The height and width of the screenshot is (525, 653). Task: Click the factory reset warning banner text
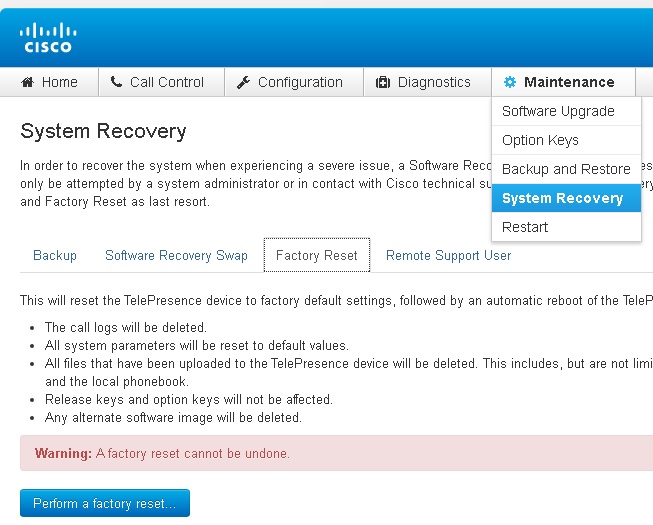coord(162,453)
